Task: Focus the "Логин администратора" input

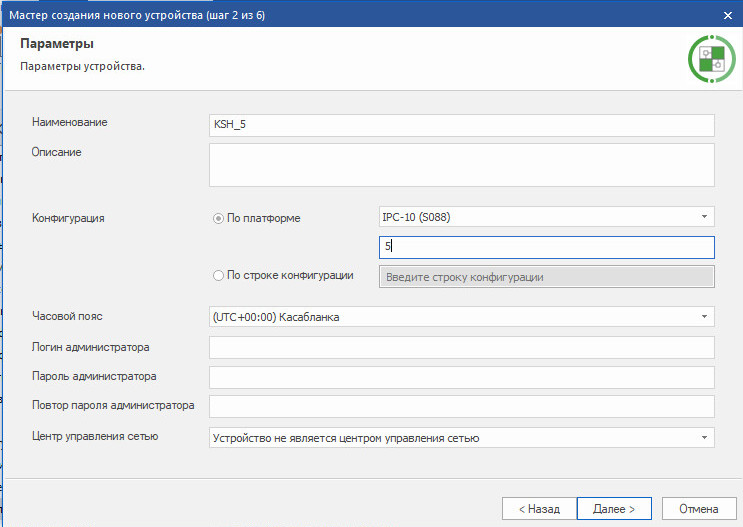Action: 461,347
